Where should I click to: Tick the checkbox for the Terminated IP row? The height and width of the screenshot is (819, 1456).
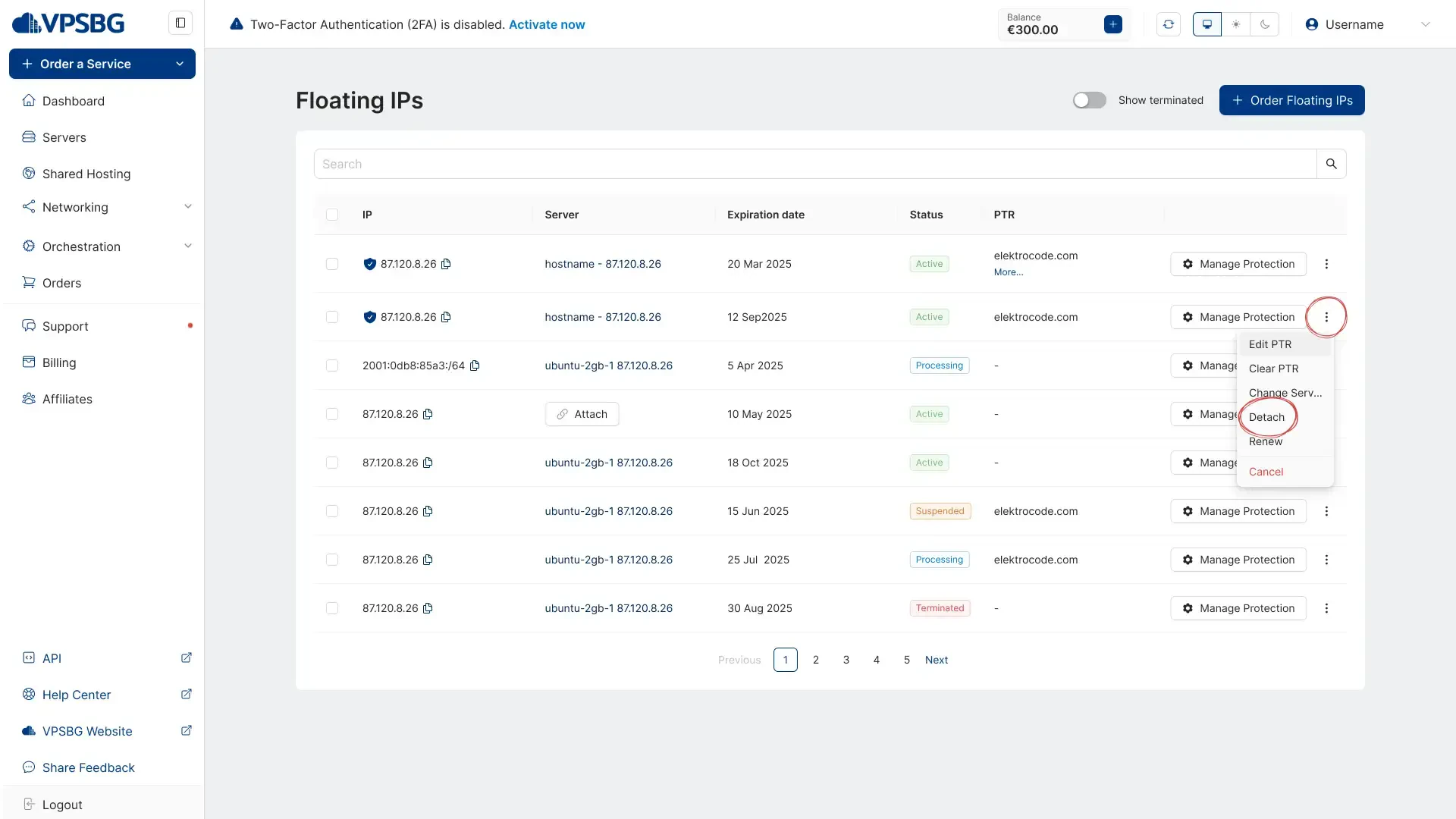click(x=332, y=608)
